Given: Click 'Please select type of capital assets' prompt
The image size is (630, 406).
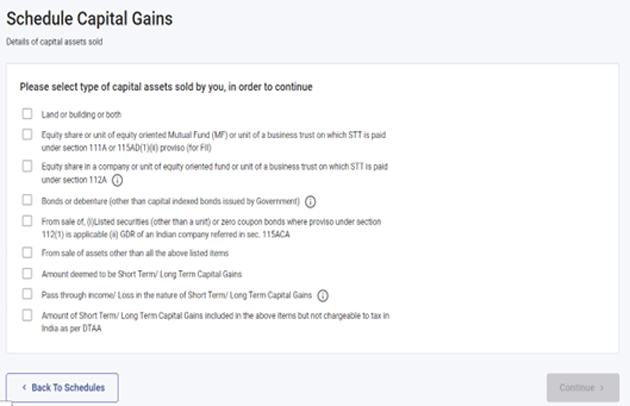Looking at the screenshot, I should pos(166,87).
